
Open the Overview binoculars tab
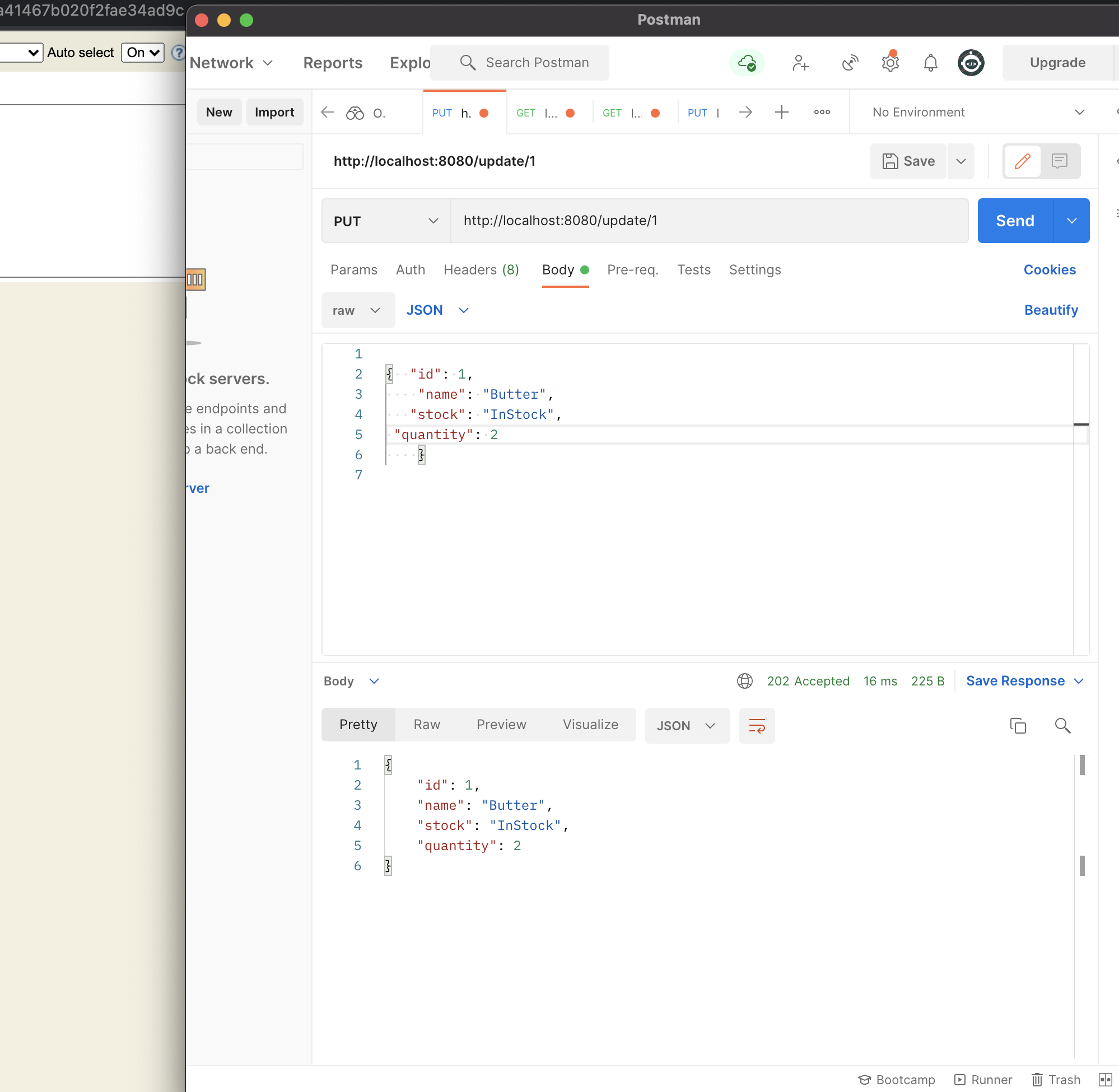pos(365,113)
